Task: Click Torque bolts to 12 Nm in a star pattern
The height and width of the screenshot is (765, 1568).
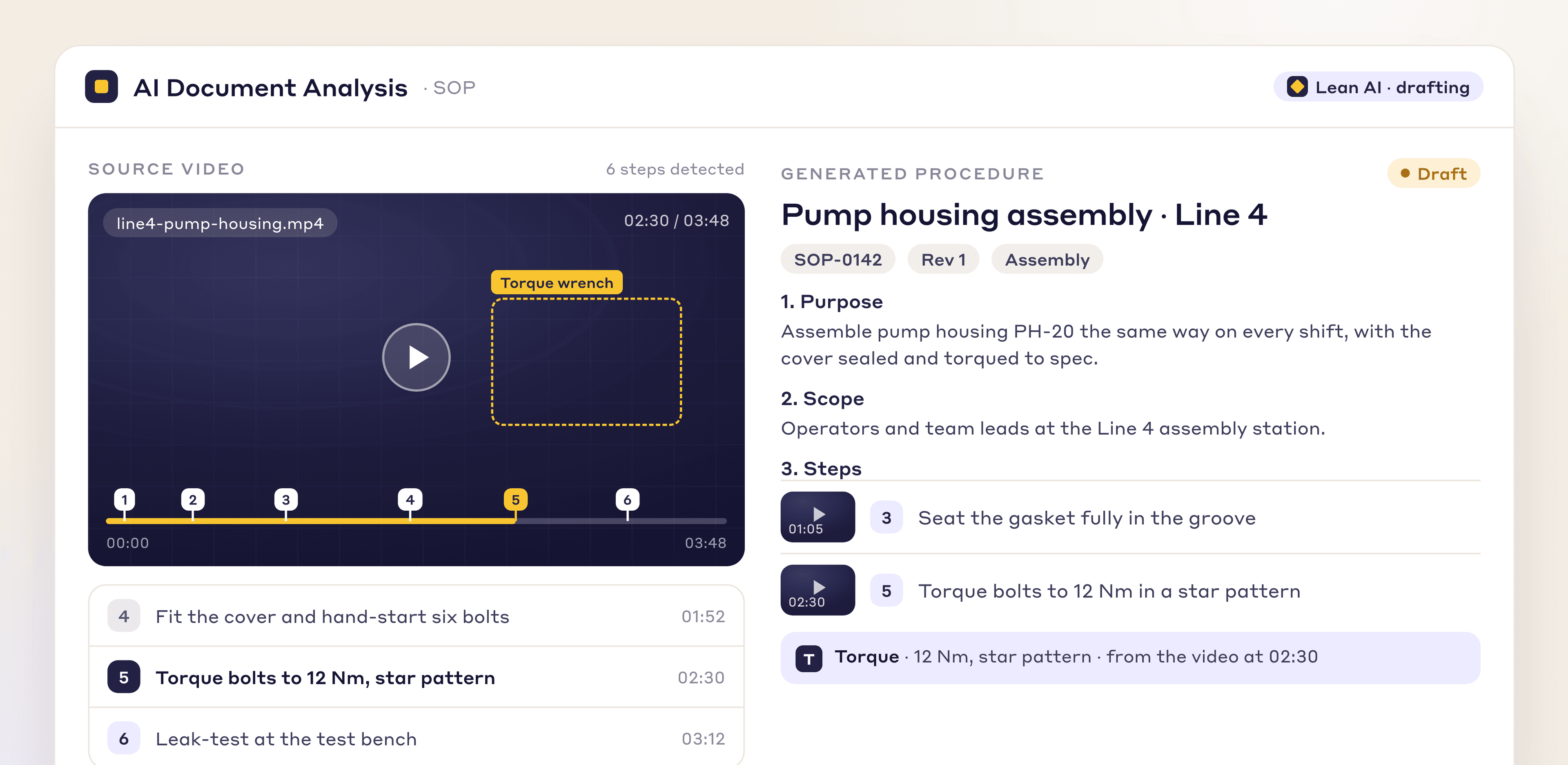Action: tap(1109, 591)
